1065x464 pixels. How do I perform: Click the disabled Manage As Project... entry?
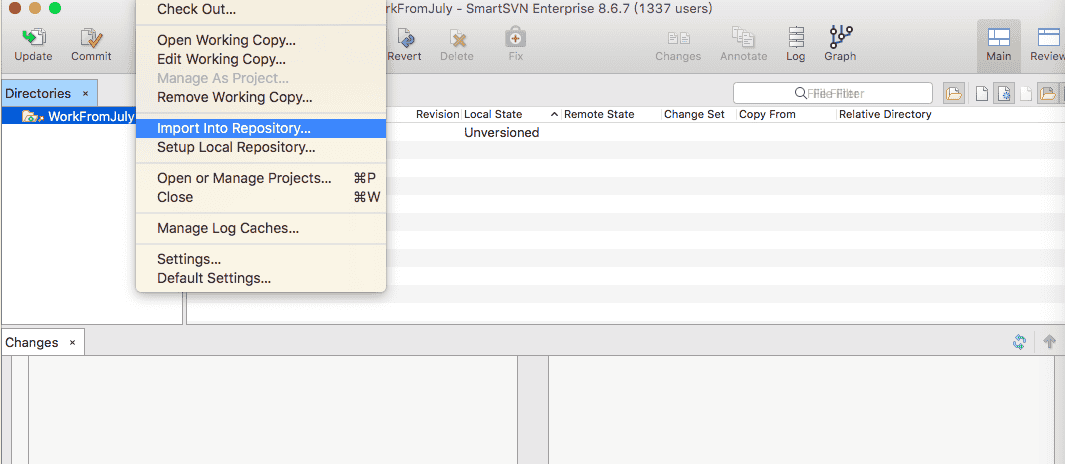point(261,78)
